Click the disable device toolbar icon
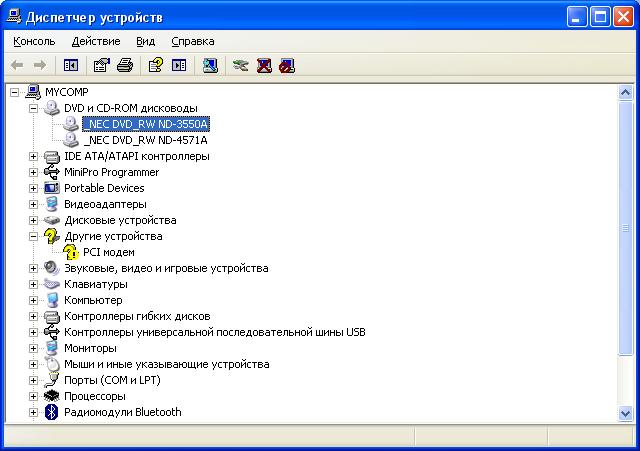This screenshot has width=640, height=451. (x=288, y=66)
